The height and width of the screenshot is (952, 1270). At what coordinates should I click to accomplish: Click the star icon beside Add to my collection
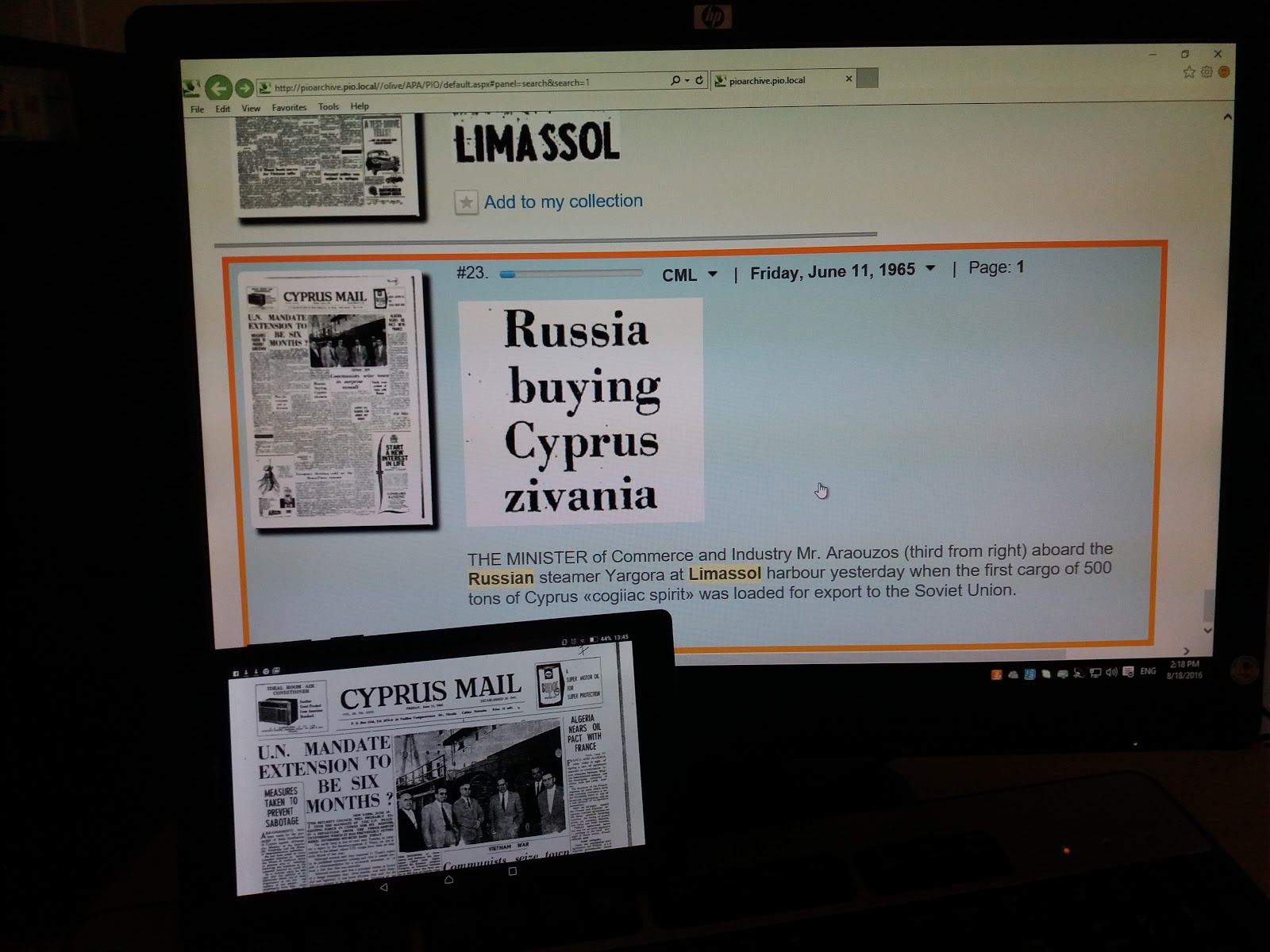click(466, 202)
